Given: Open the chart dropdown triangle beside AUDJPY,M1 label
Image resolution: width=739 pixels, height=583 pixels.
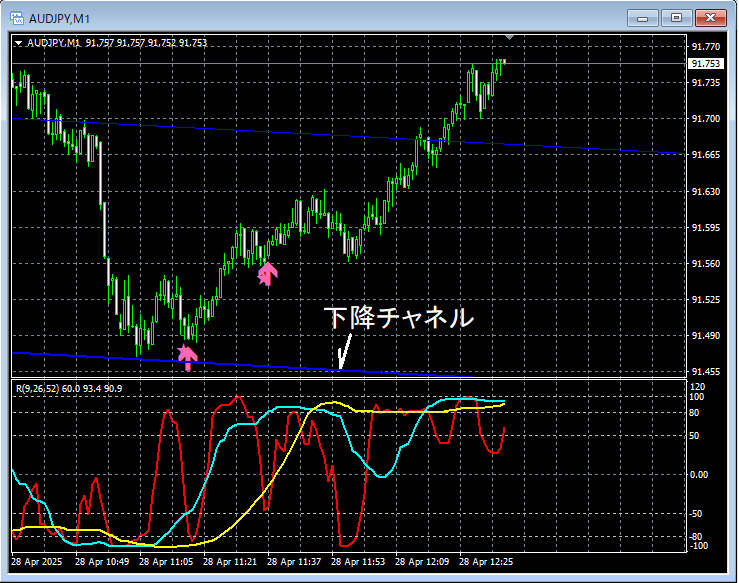Looking at the screenshot, I should point(18,43).
